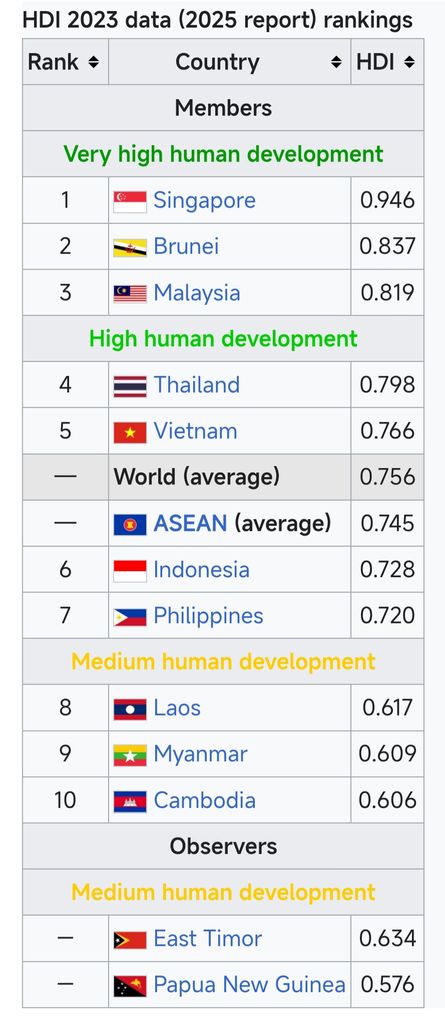Open the Indonesia country link
The width and height of the screenshot is (445, 1024).
(201, 569)
